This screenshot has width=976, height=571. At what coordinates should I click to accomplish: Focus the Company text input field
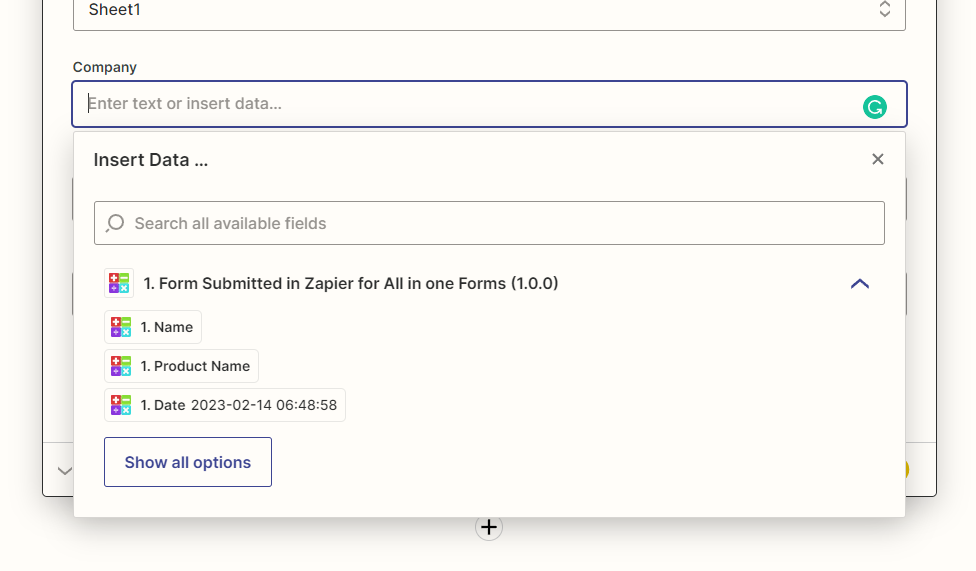coord(489,104)
